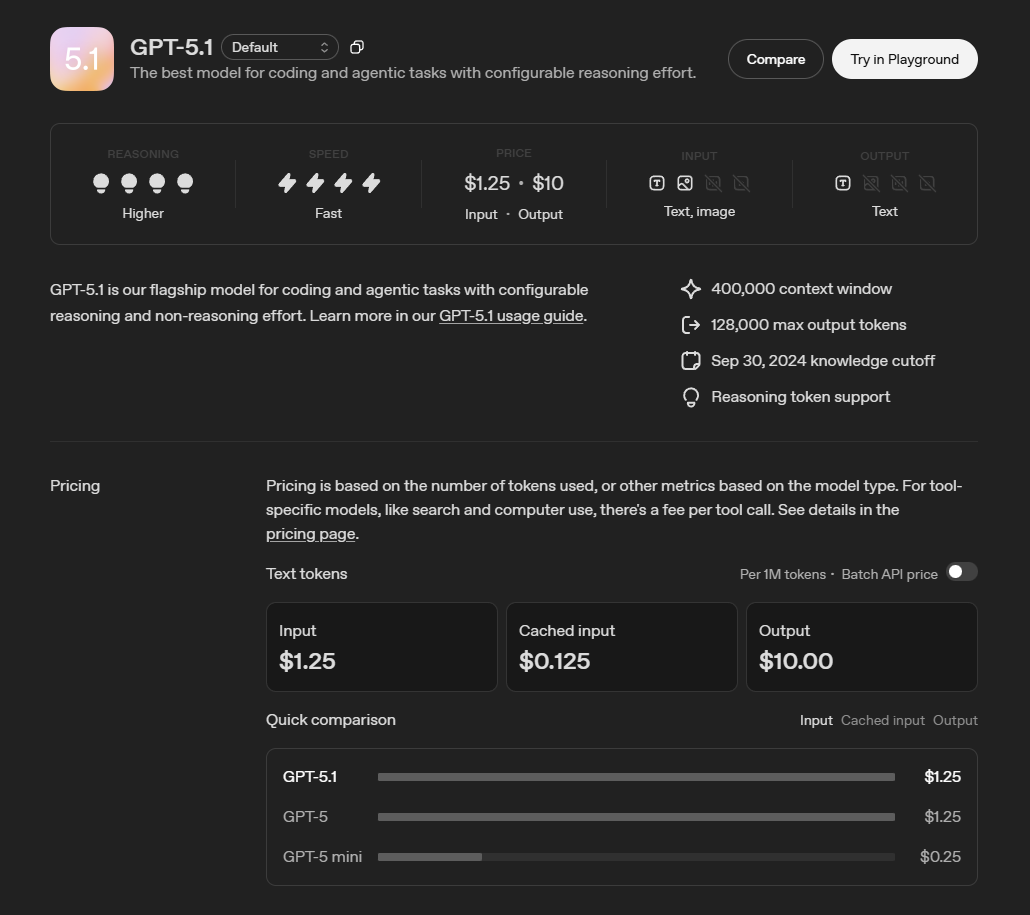Click the GPT-5.1 page title
The height and width of the screenshot is (915, 1030).
tap(171, 47)
